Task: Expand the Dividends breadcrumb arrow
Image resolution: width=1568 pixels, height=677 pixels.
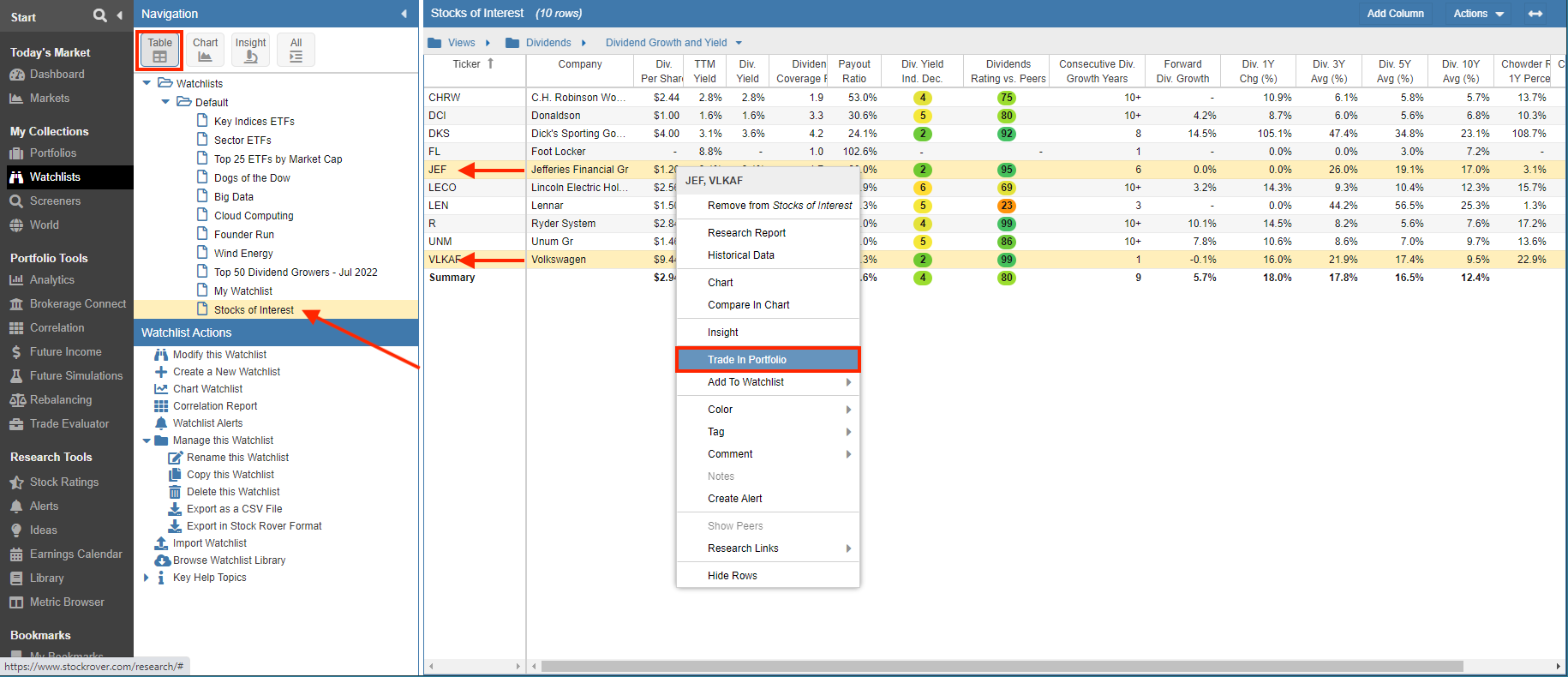Action: point(584,43)
